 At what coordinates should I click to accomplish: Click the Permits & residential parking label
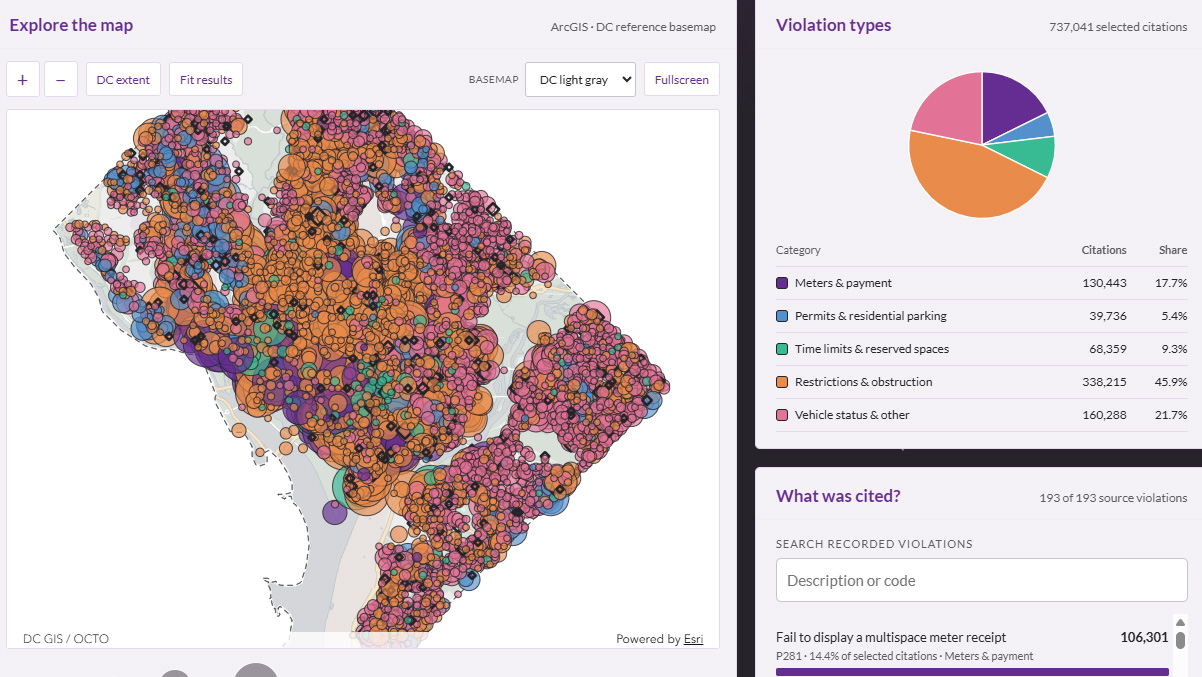pyautogui.click(x=871, y=316)
